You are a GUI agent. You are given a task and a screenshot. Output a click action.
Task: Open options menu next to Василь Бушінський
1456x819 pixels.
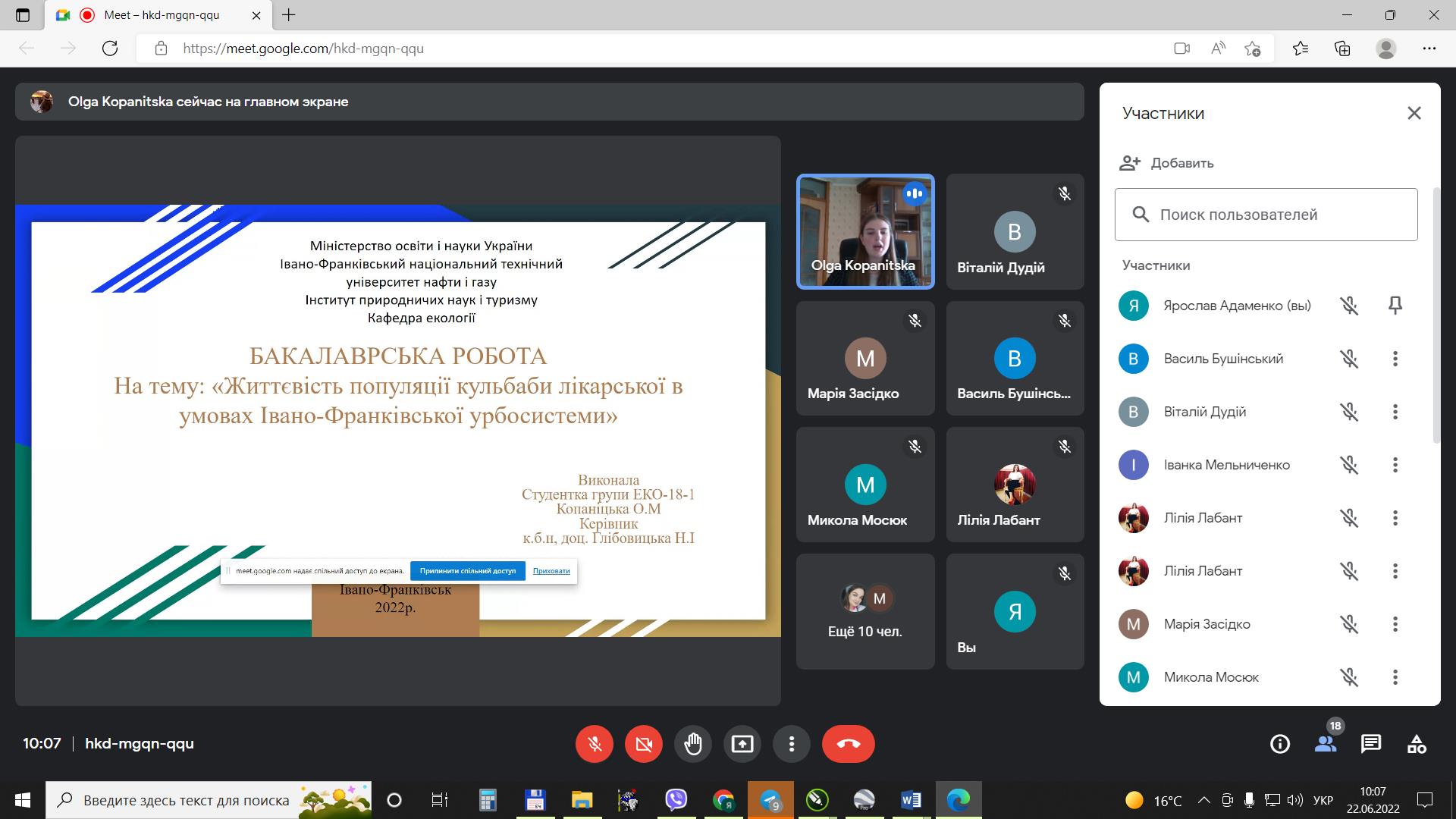(x=1395, y=359)
